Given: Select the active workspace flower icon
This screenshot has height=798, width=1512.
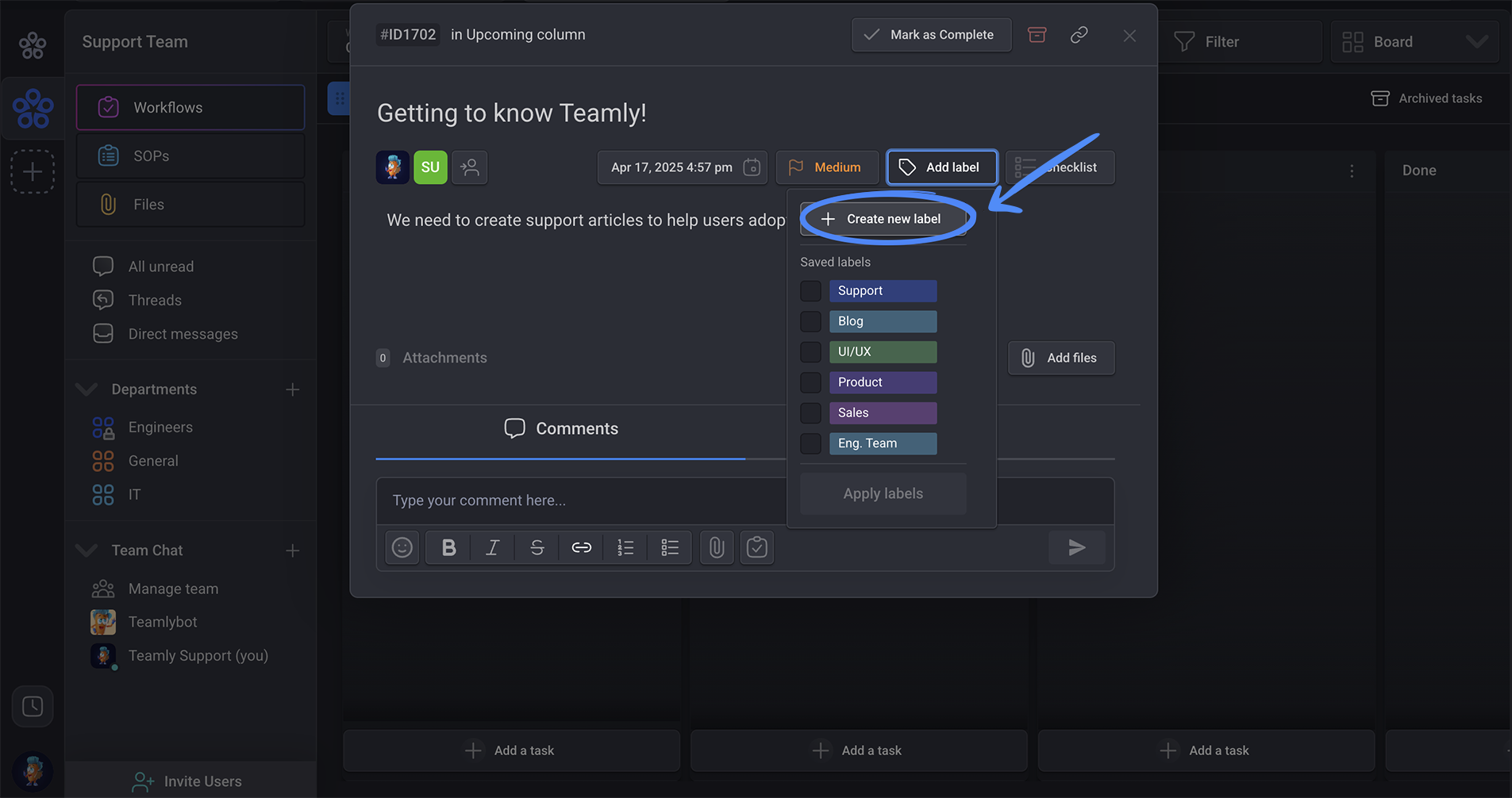Looking at the screenshot, I should (x=33, y=109).
